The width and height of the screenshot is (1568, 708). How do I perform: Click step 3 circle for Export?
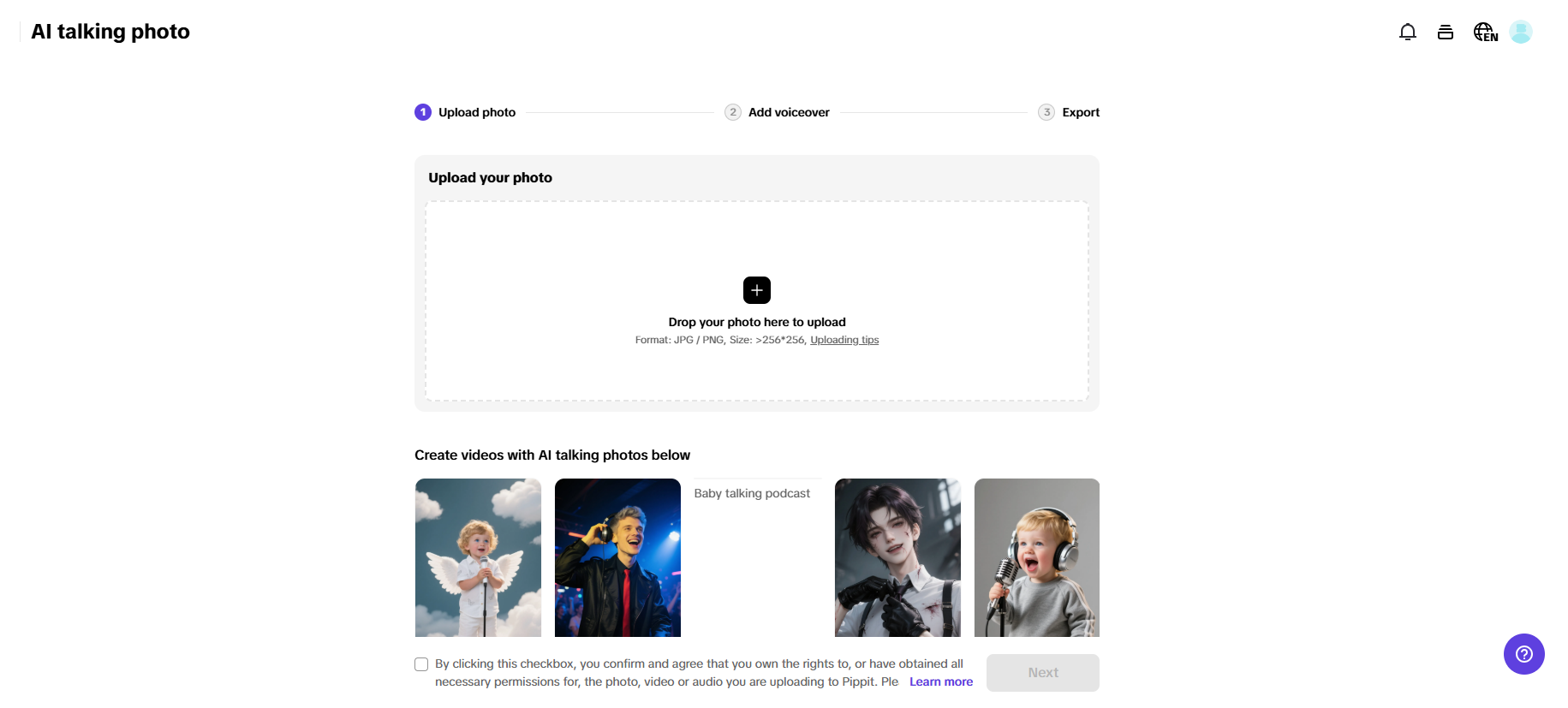1046,112
